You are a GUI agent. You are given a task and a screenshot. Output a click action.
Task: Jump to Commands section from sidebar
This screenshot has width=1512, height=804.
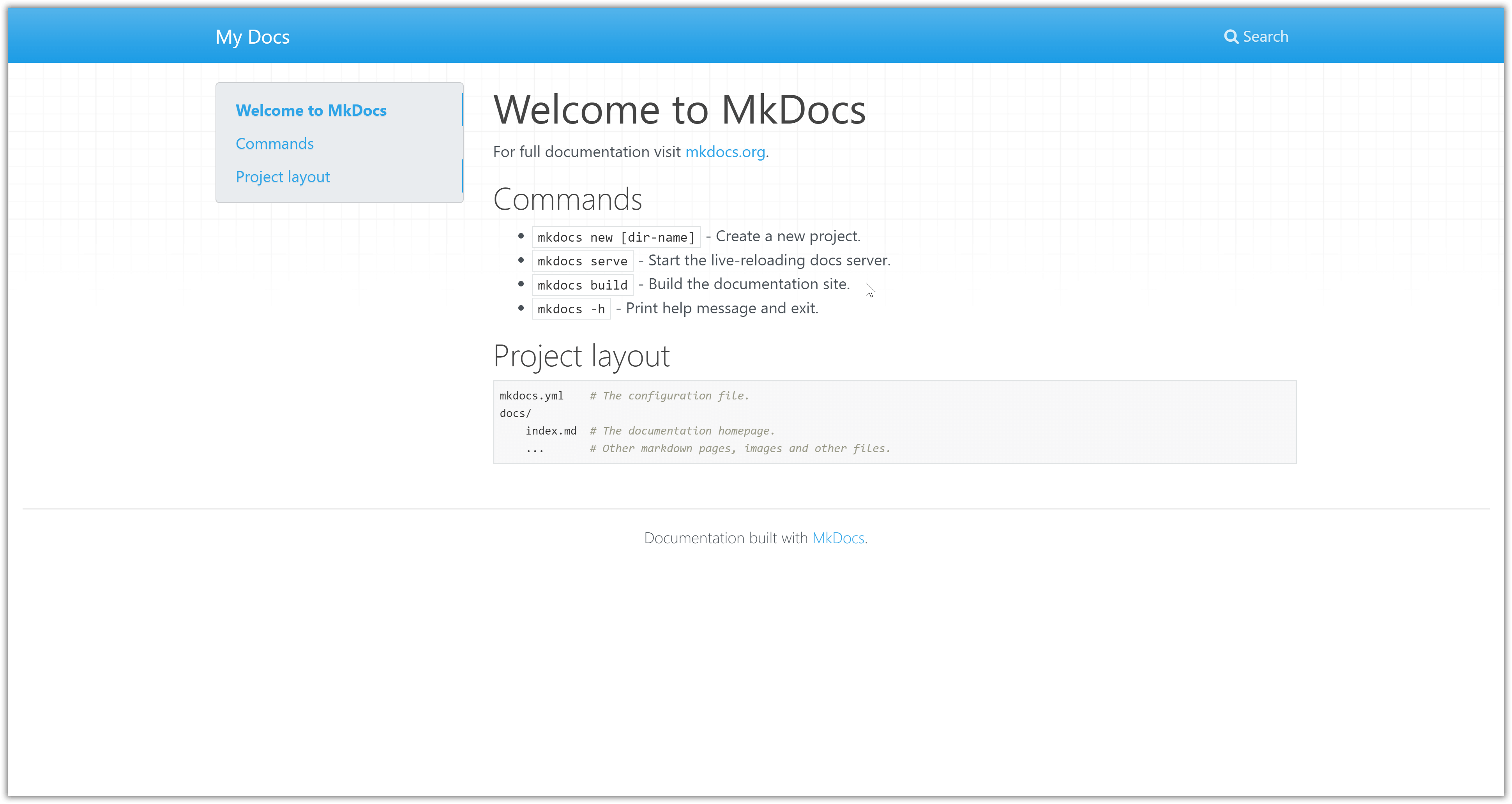[x=275, y=144]
